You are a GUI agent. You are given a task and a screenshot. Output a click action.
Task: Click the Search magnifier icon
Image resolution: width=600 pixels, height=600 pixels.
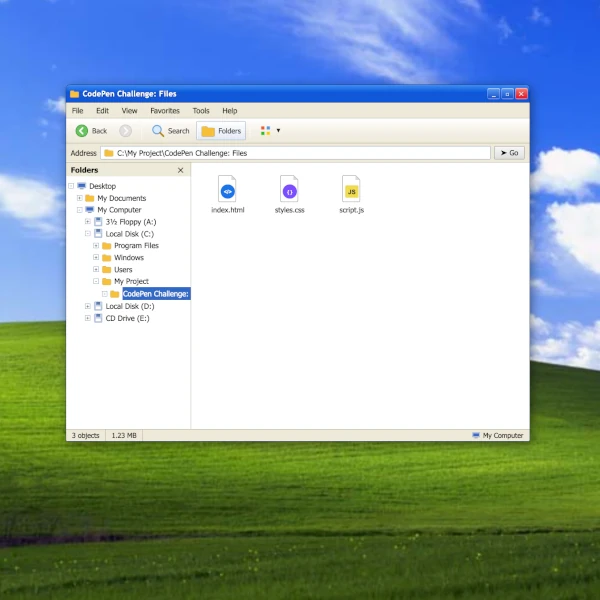click(x=158, y=131)
